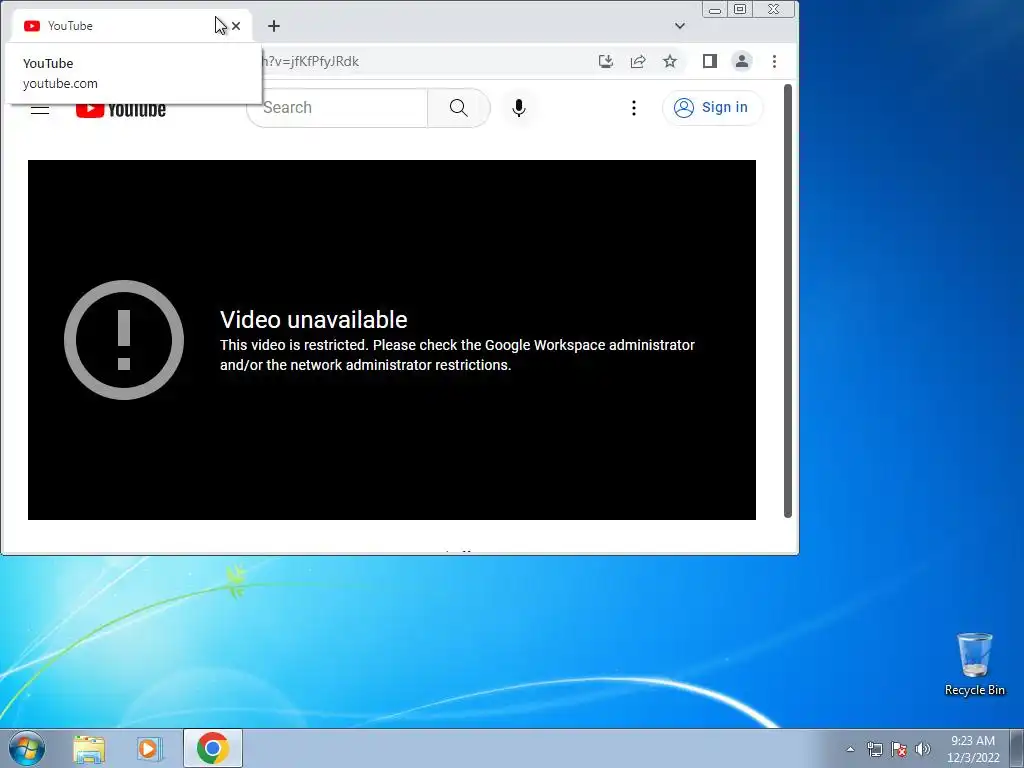Open network status tray icon
This screenshot has height=768, width=1024.
click(x=874, y=749)
